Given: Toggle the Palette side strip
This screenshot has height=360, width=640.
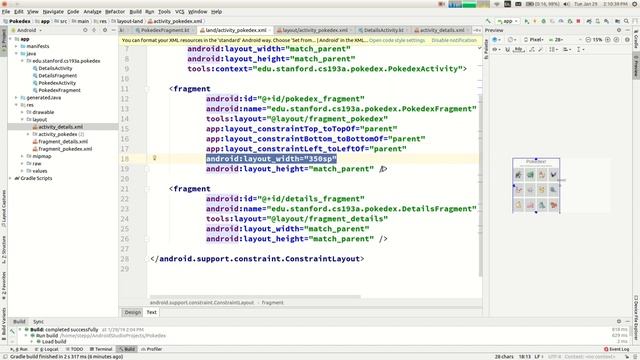Looking at the screenshot, I should coord(486,49).
